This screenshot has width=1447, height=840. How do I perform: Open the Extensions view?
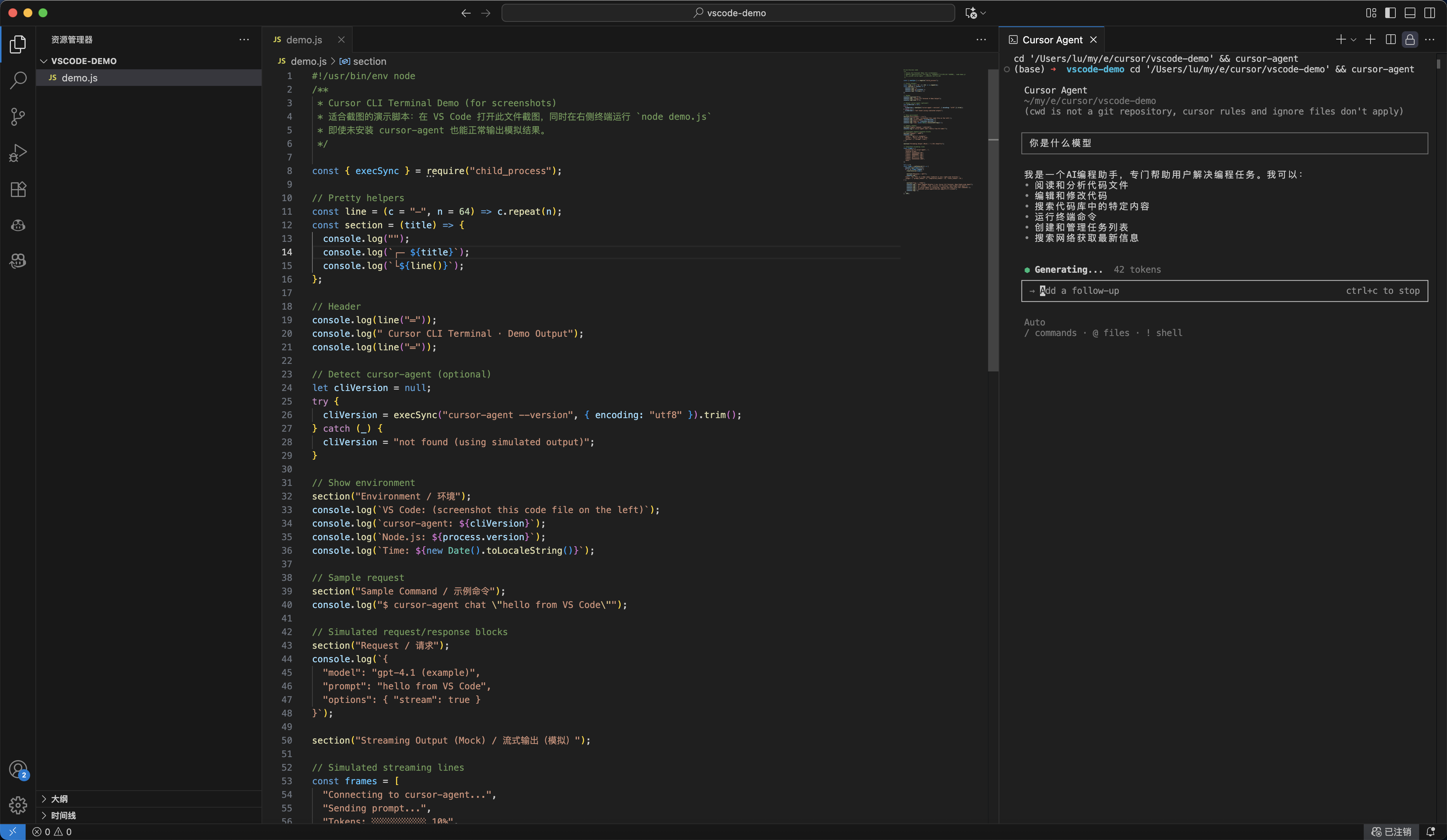pos(18,189)
